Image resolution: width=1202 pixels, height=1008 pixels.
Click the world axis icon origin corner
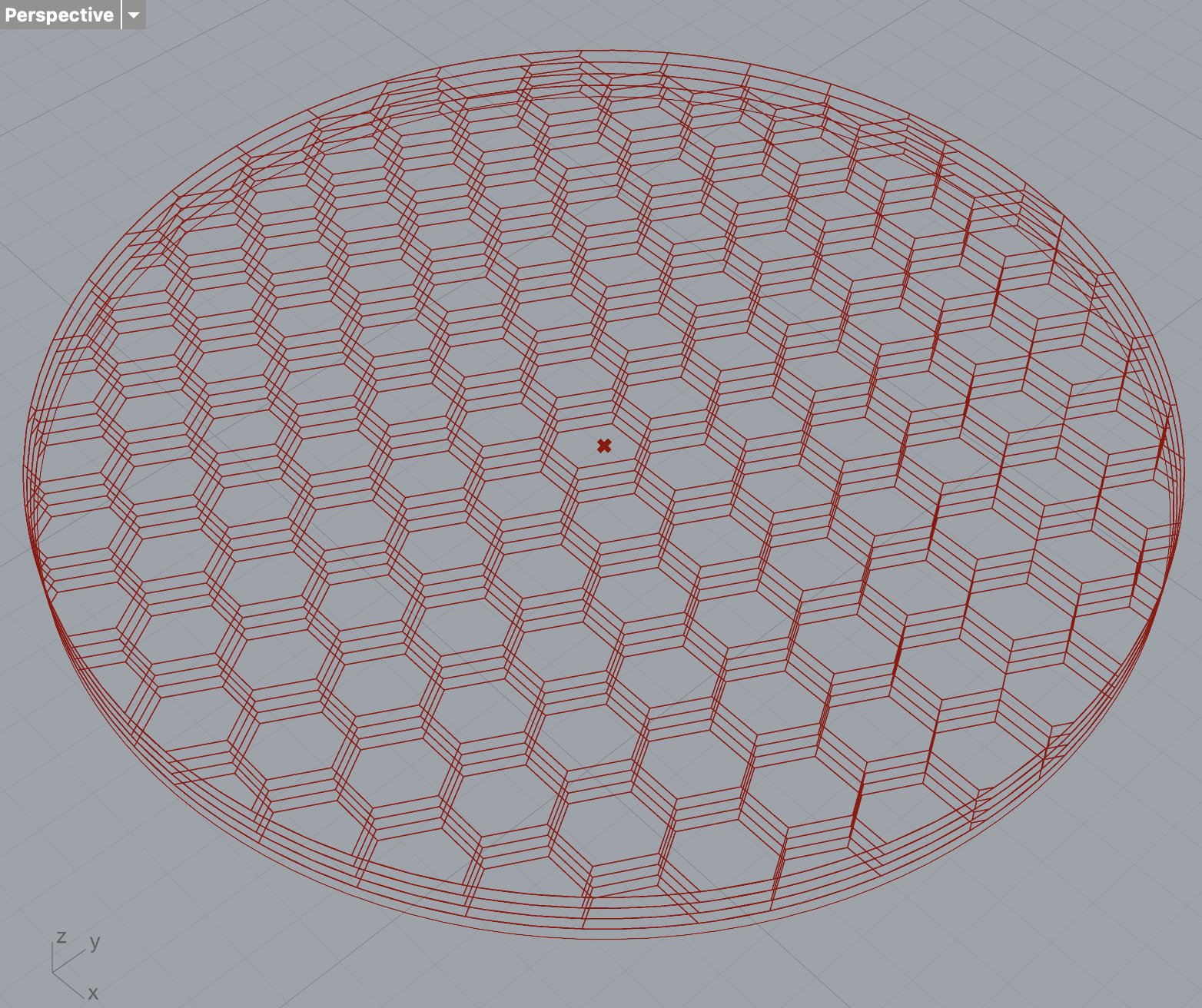click(x=53, y=972)
